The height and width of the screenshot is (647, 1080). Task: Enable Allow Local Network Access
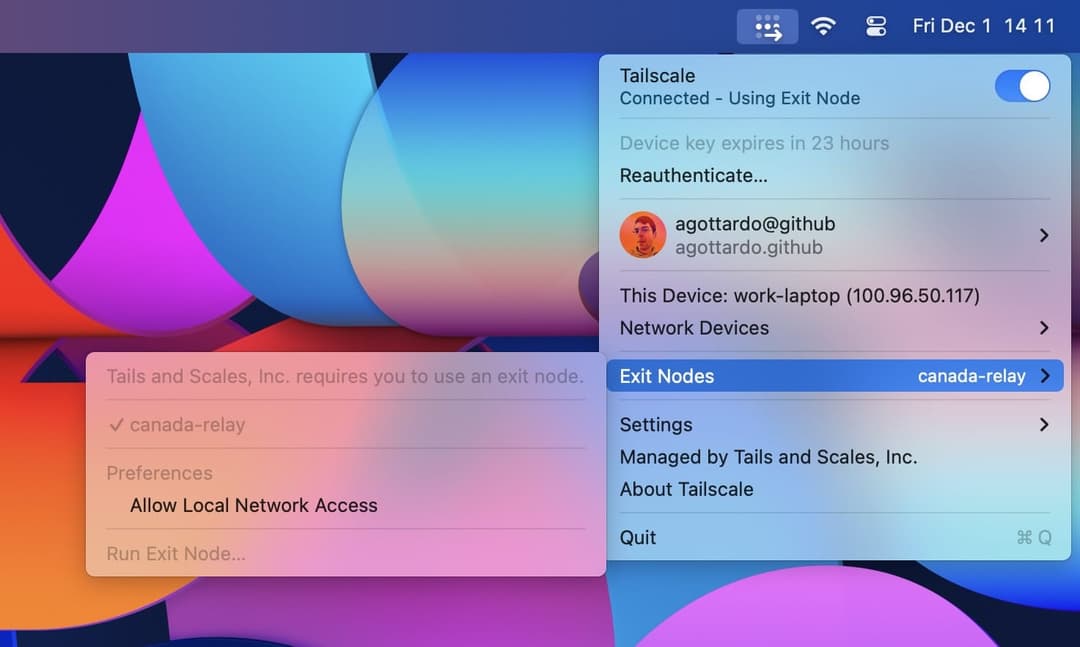coord(252,505)
